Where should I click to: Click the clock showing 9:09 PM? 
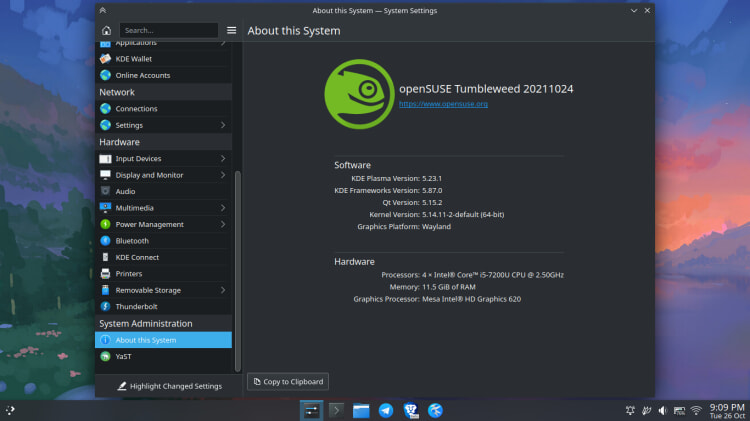tap(727, 410)
